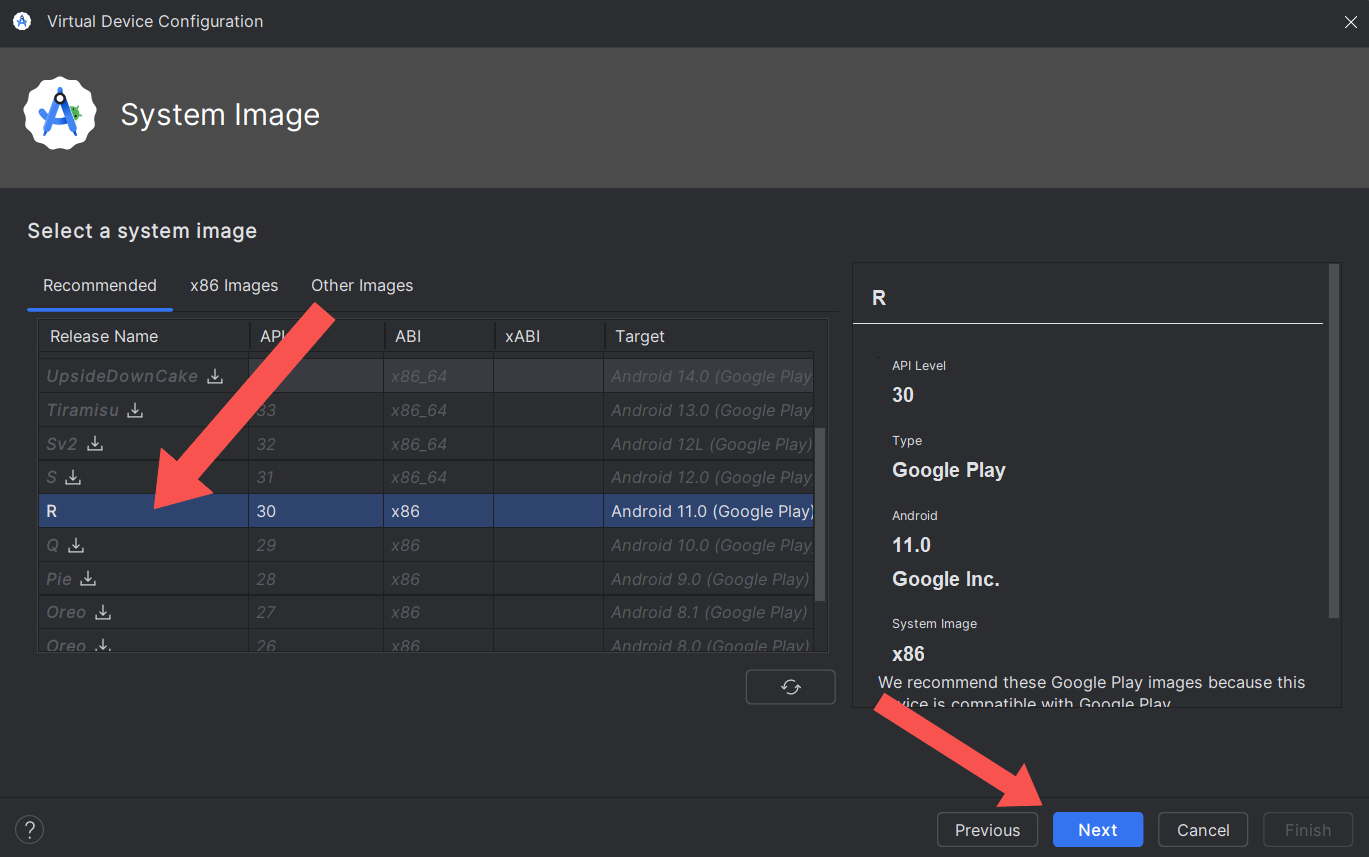Sort by the Release Name column header
Screen dimensions: 1369x857
tap(144, 336)
